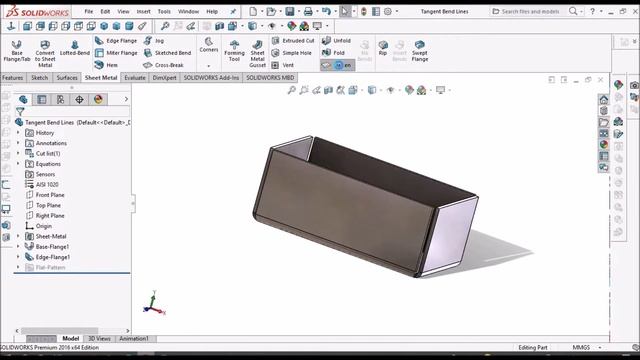Activate the Lofted-Bend tool
The image size is (640, 360).
pyautogui.click(x=75, y=48)
